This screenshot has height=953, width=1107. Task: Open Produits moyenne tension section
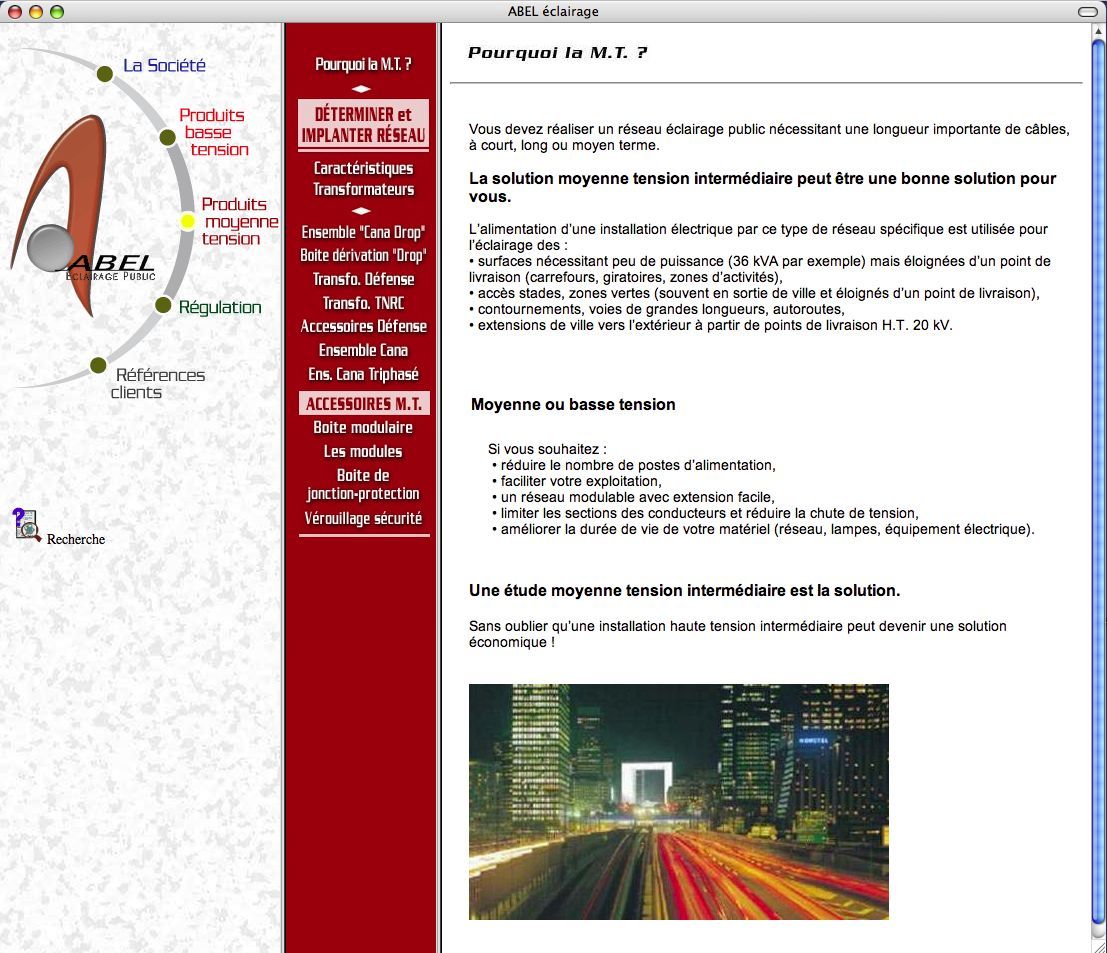tap(239, 222)
